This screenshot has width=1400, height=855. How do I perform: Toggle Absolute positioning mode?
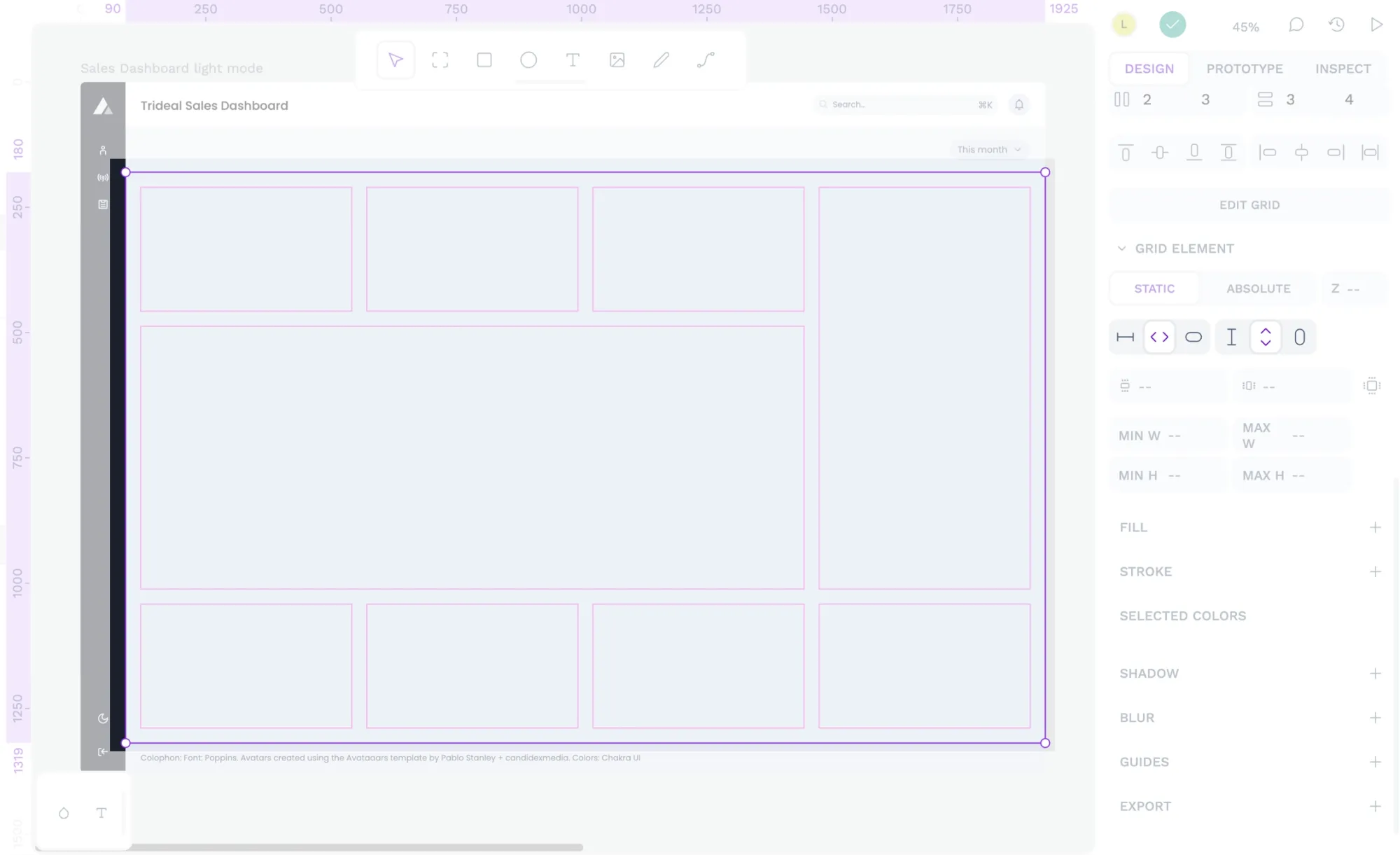tap(1258, 288)
